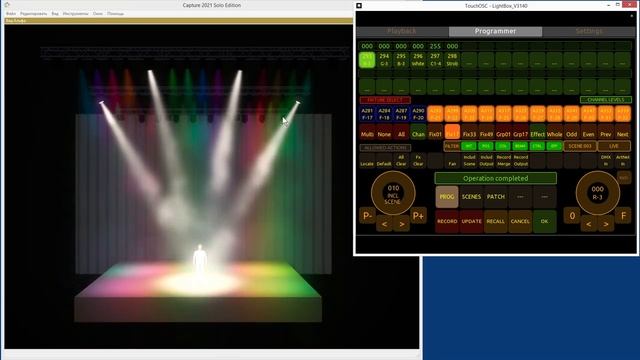
Task: Open the Вид menu in Capture
Action: pos(55,13)
